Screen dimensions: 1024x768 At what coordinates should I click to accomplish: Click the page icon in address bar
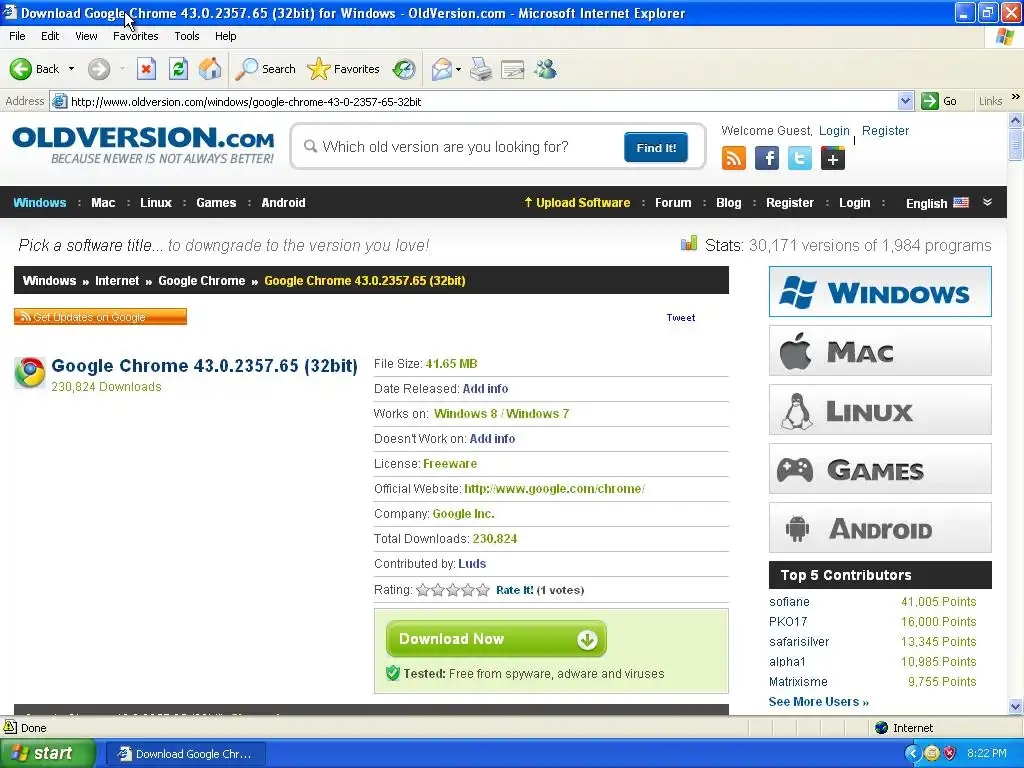(x=59, y=101)
